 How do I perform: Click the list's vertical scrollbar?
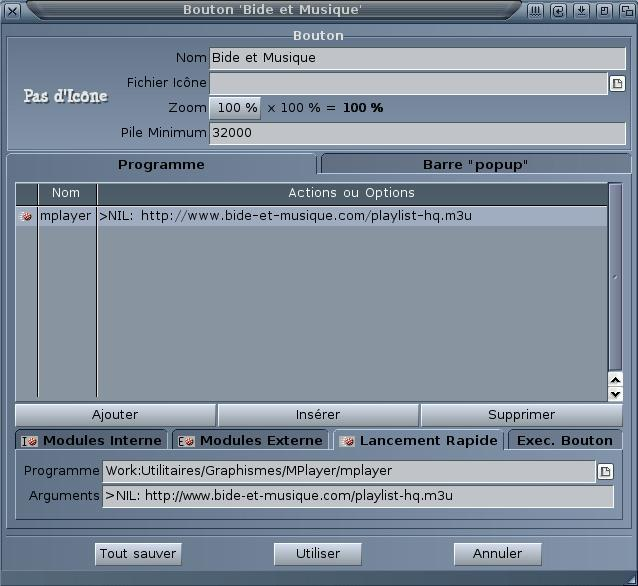615,277
